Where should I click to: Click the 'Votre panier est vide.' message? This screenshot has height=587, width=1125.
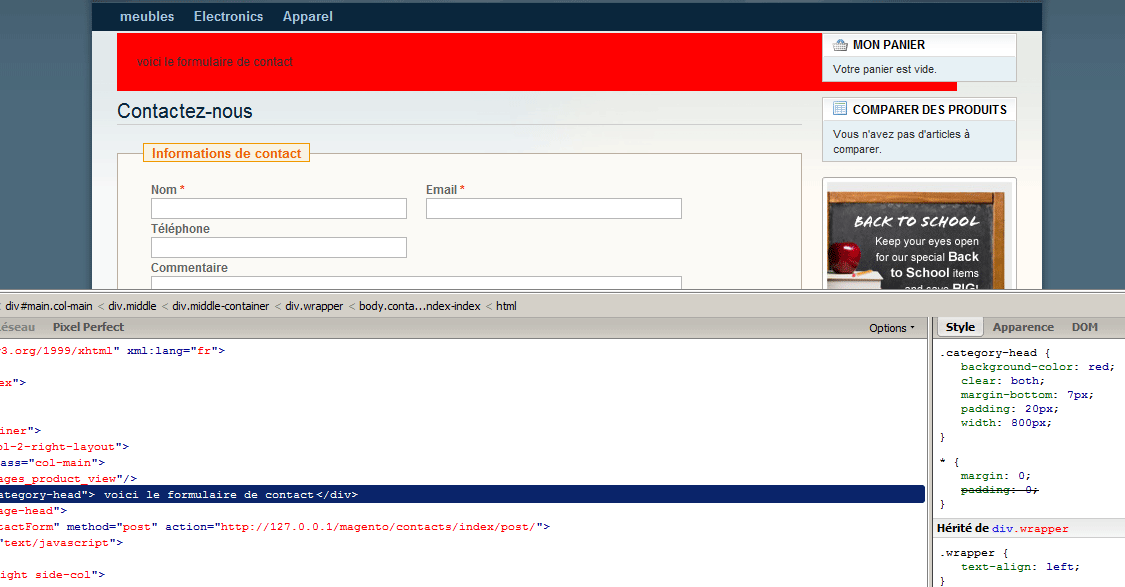coord(885,70)
